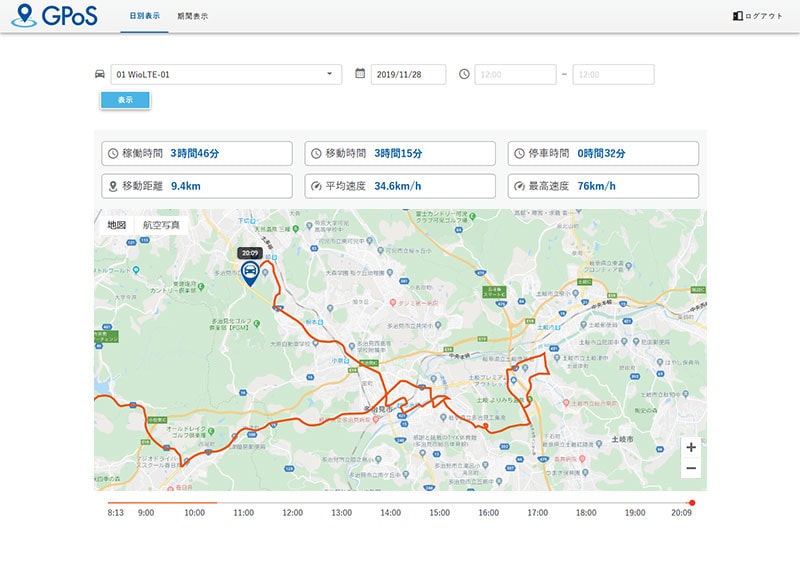Click the 移動距離 pin icon
The width and height of the screenshot is (800, 570).
113,186
